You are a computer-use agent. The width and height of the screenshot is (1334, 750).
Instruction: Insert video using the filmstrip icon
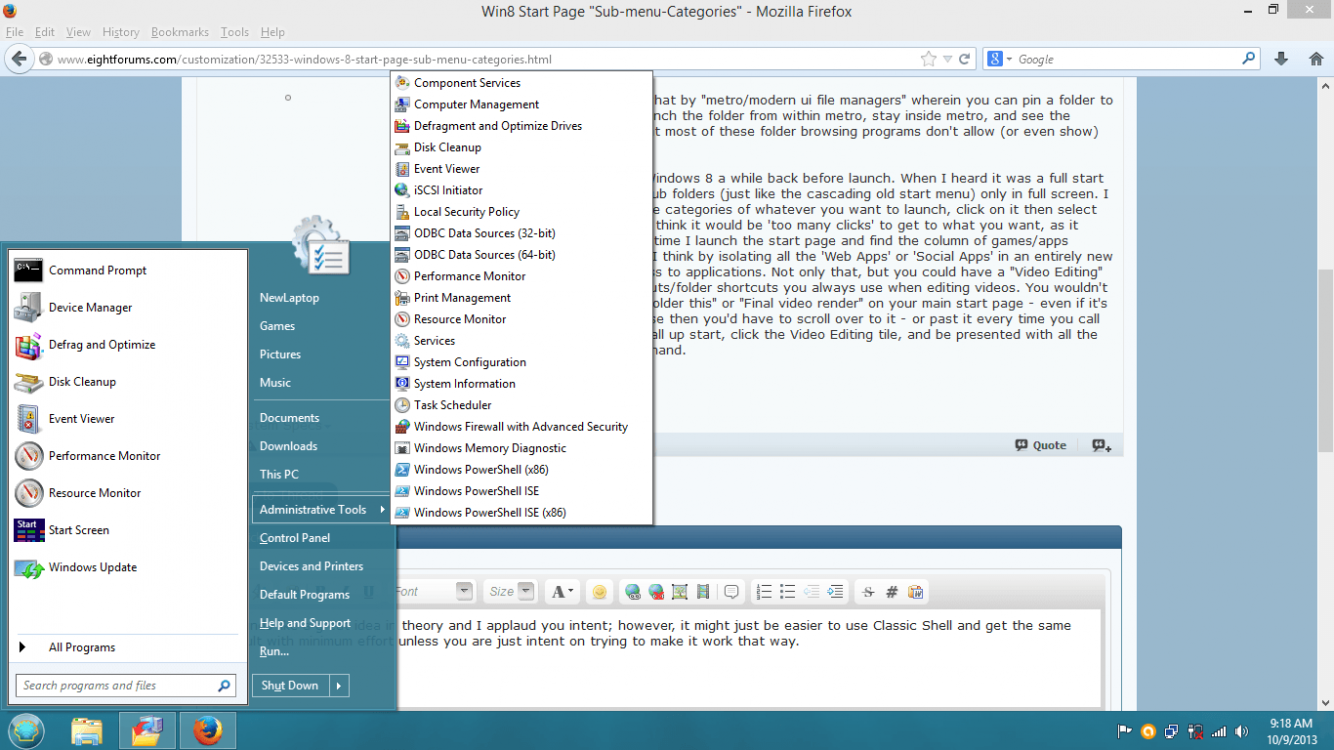point(703,592)
